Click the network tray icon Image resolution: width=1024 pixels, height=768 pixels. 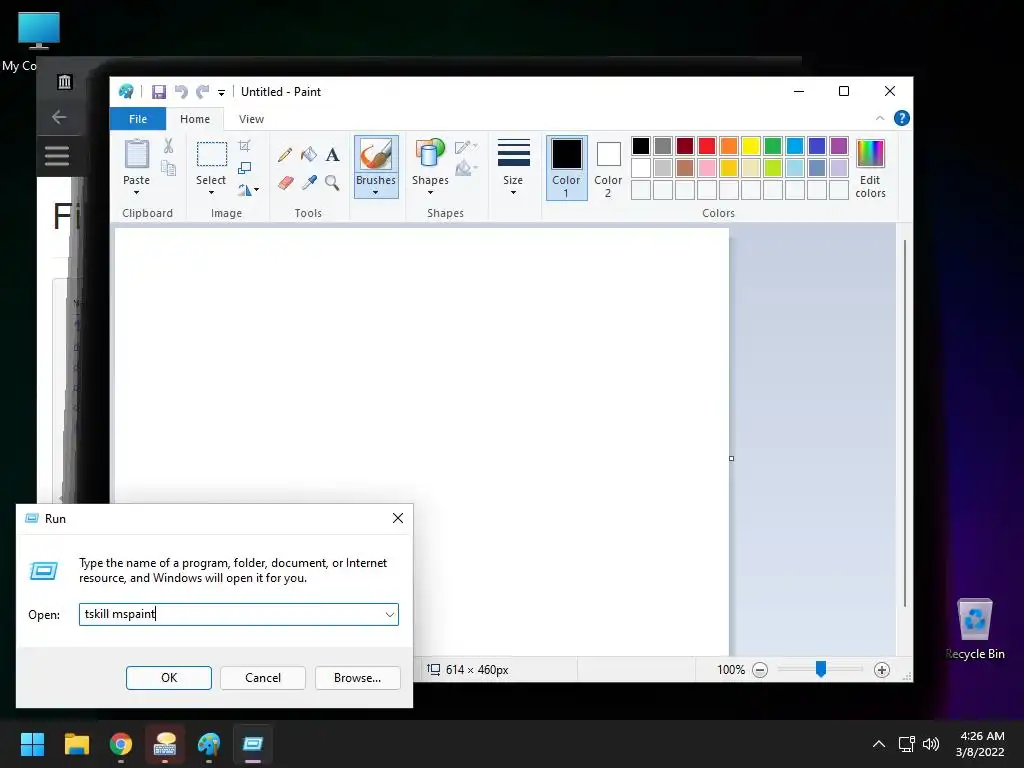(x=906, y=744)
